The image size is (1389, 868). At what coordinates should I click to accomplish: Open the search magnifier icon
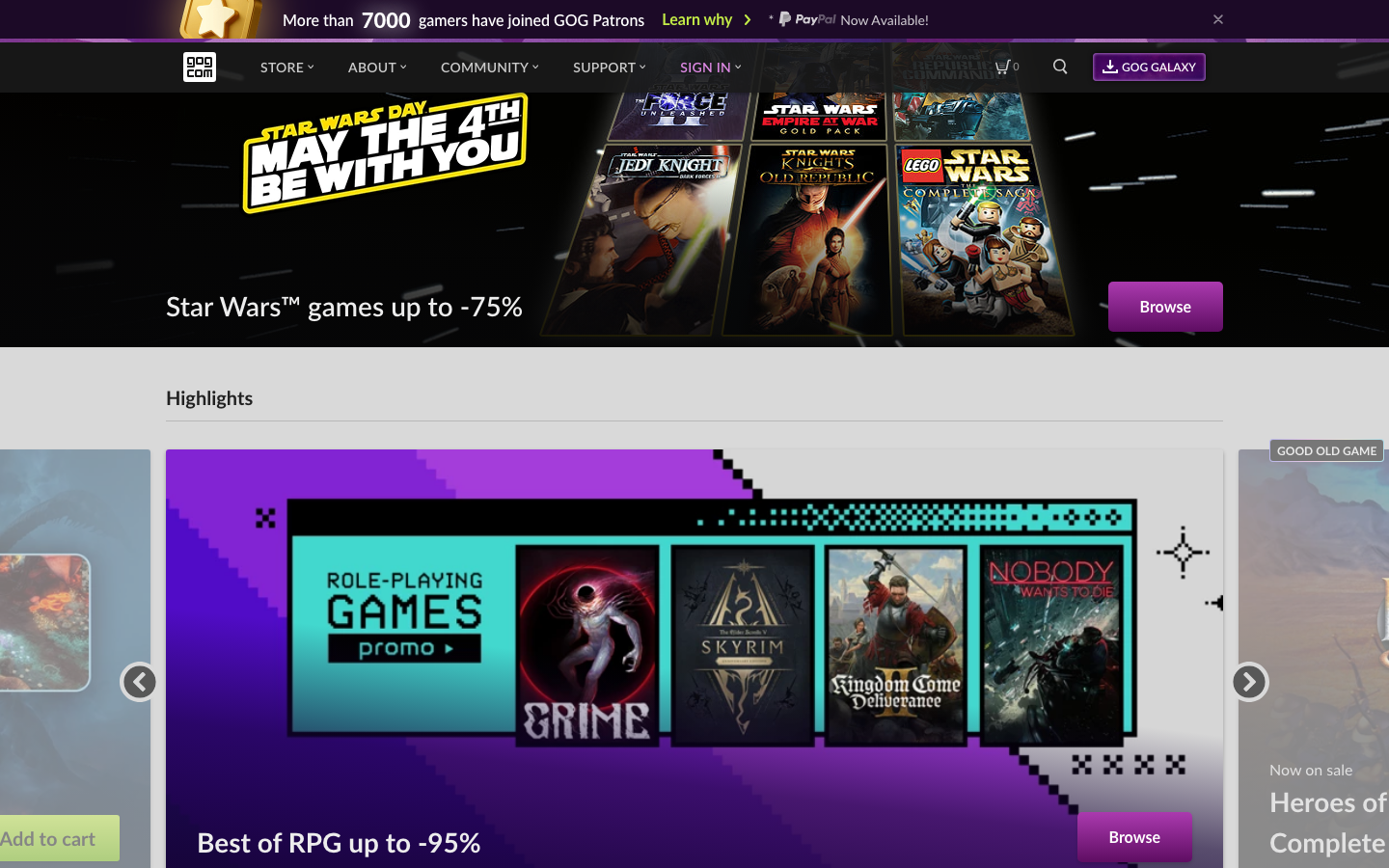point(1060,67)
